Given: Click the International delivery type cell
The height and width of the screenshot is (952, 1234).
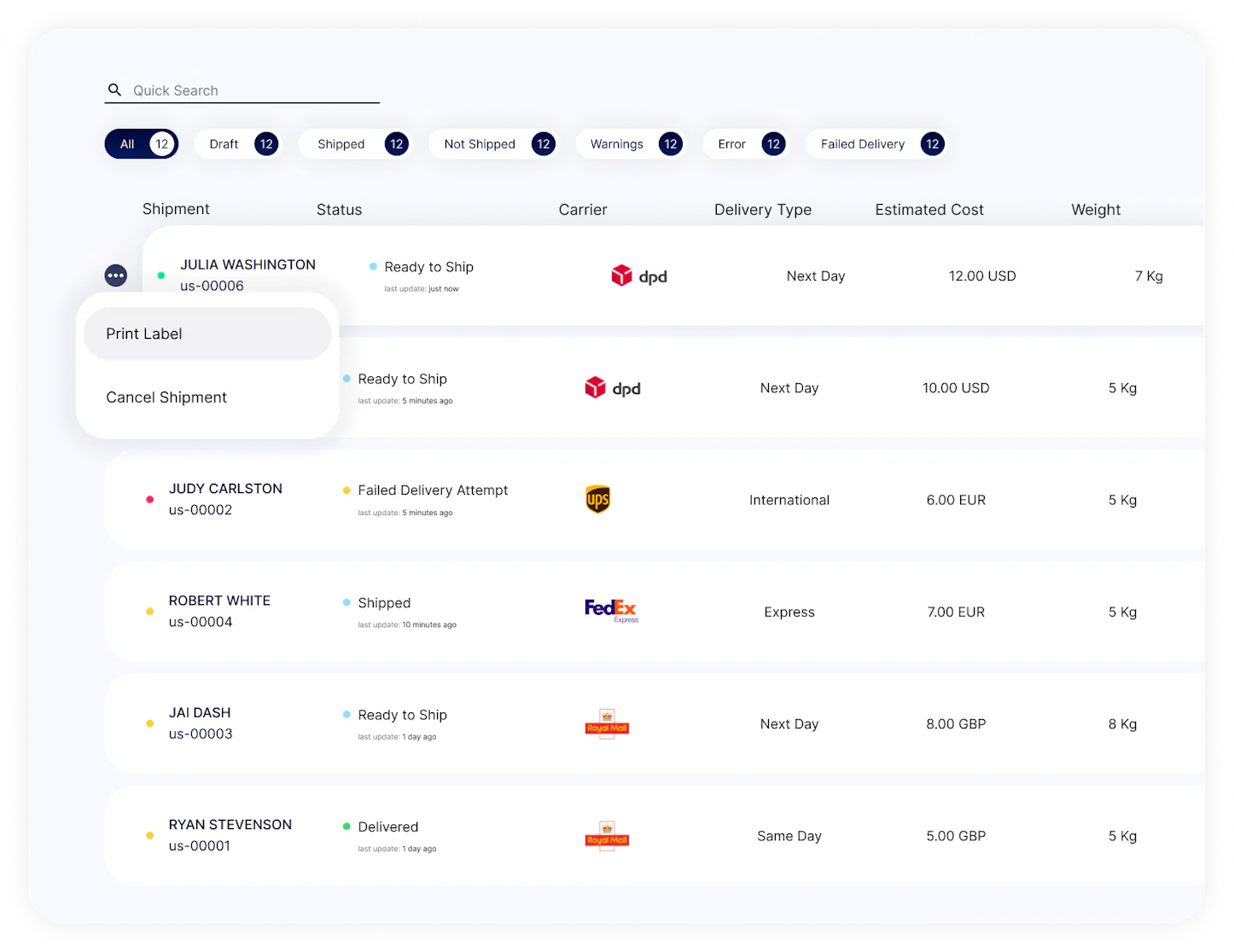Looking at the screenshot, I should click(x=789, y=500).
